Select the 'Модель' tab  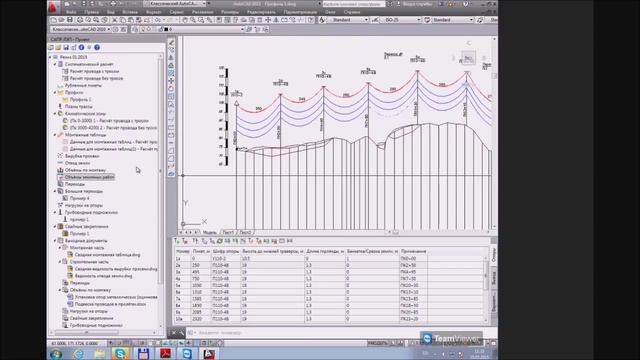(210, 232)
